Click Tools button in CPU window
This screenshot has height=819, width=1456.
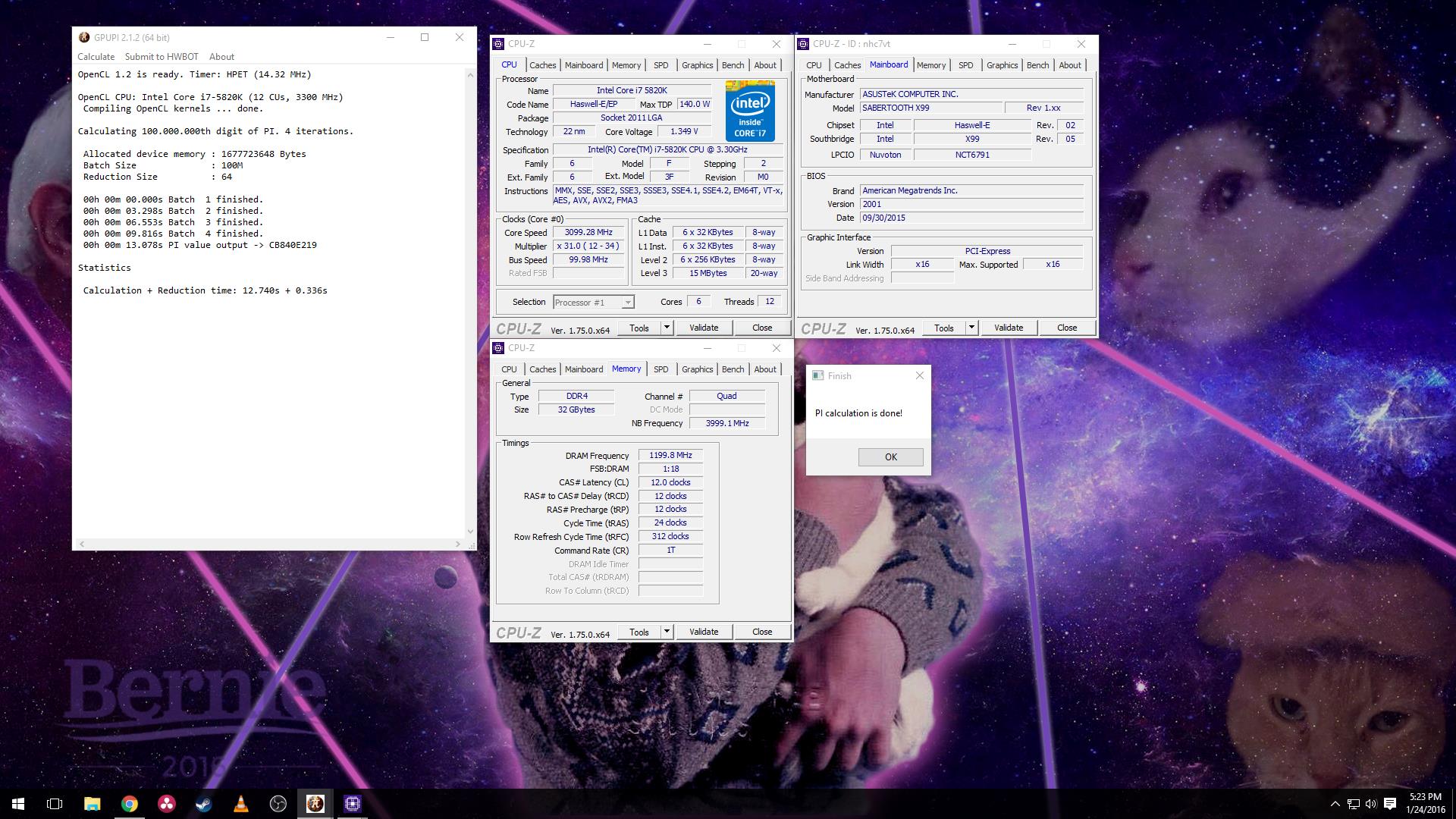[x=639, y=328]
